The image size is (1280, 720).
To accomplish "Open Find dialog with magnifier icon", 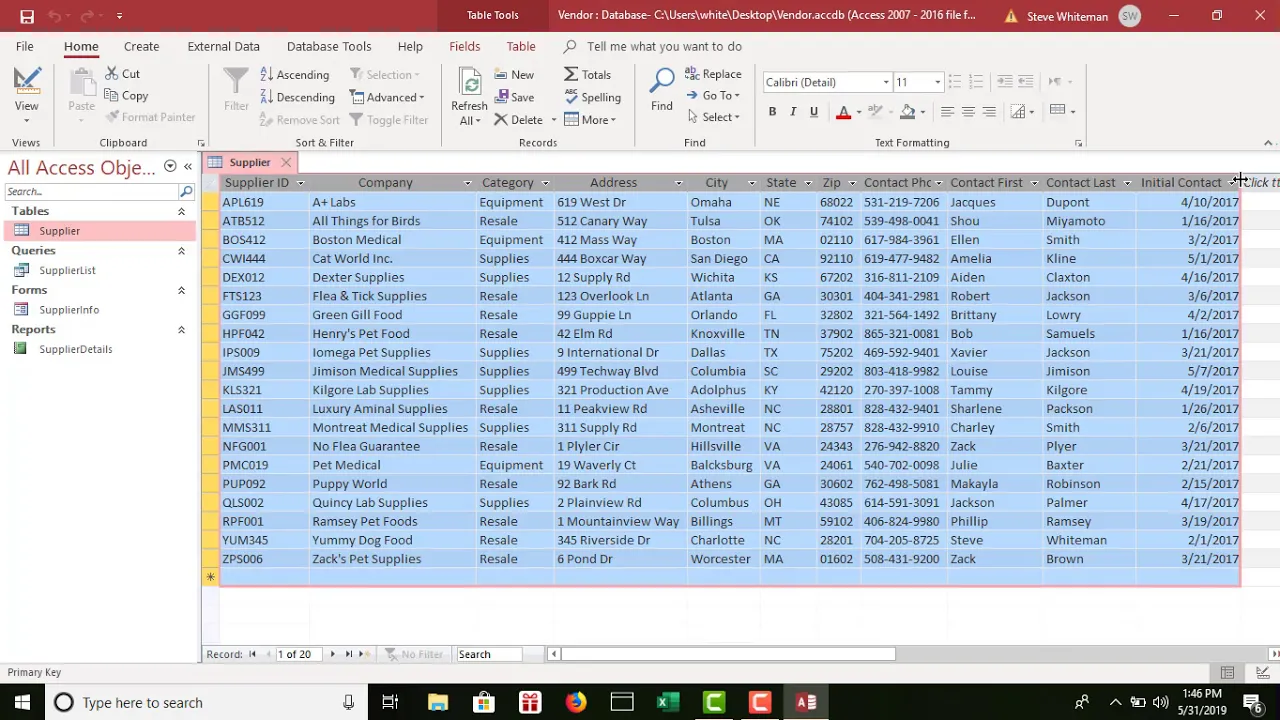I will [x=662, y=90].
